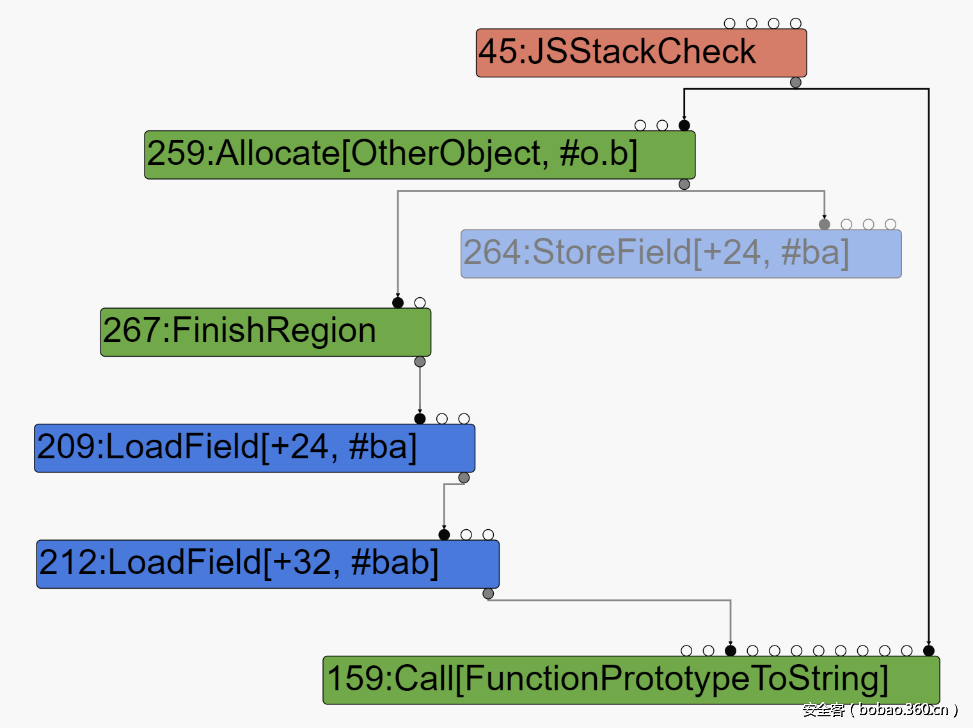Viewport: 973px width, 728px height.
Task: Select the 259:Allocate[OtherObject, #o.b] node
Action: coord(419,155)
